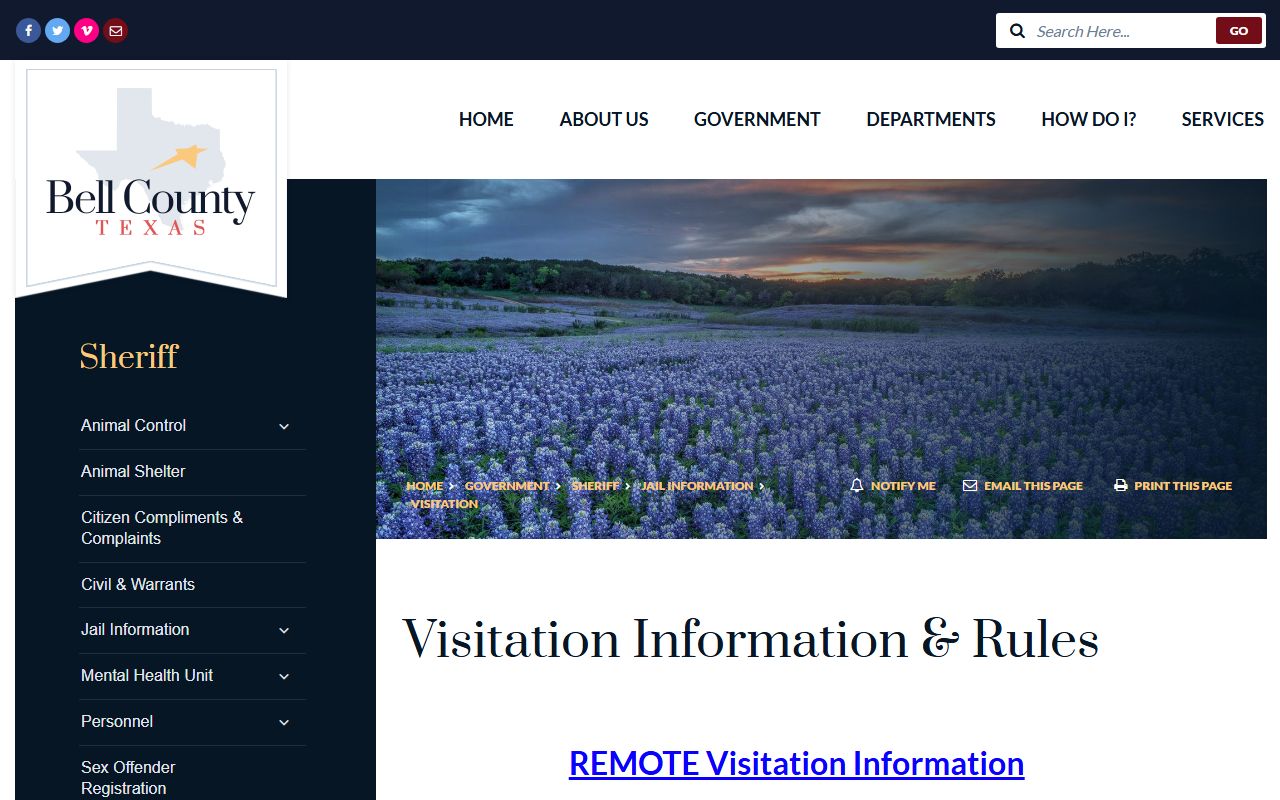Image resolution: width=1280 pixels, height=800 pixels.
Task: Click the Bell County Texas logo
Action: tap(151, 180)
